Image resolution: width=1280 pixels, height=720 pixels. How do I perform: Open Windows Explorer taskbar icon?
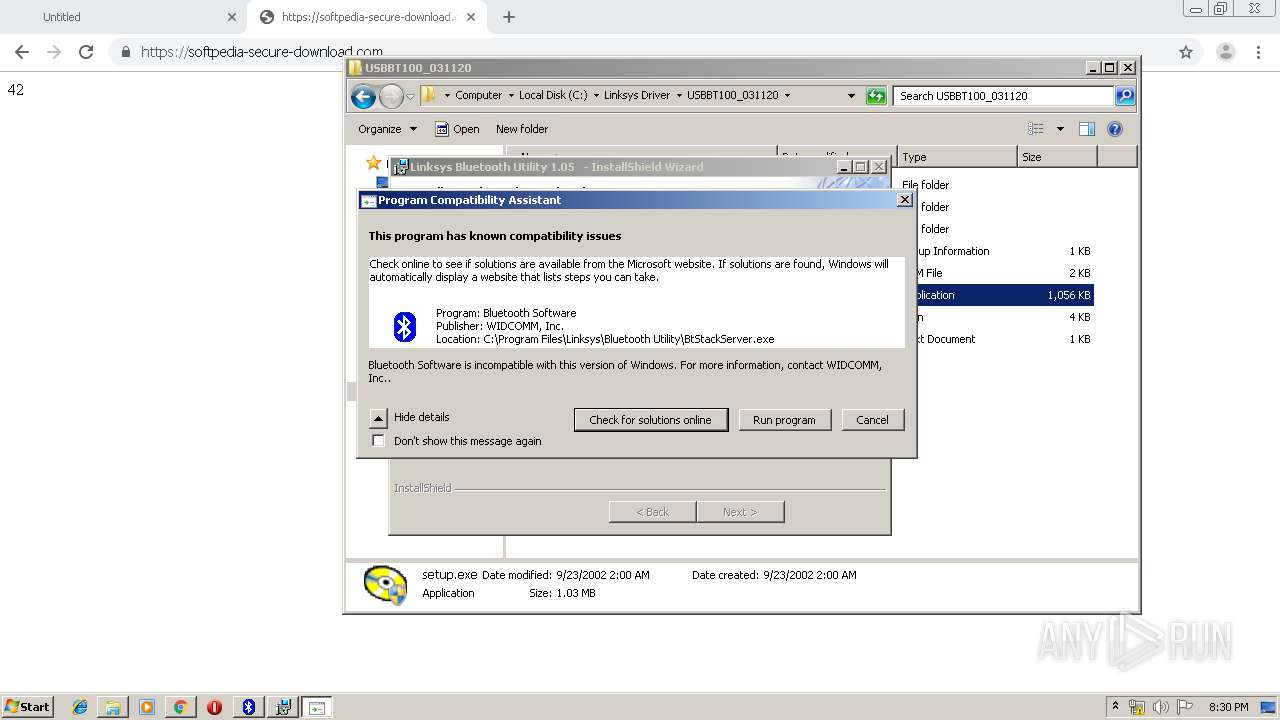click(x=113, y=707)
